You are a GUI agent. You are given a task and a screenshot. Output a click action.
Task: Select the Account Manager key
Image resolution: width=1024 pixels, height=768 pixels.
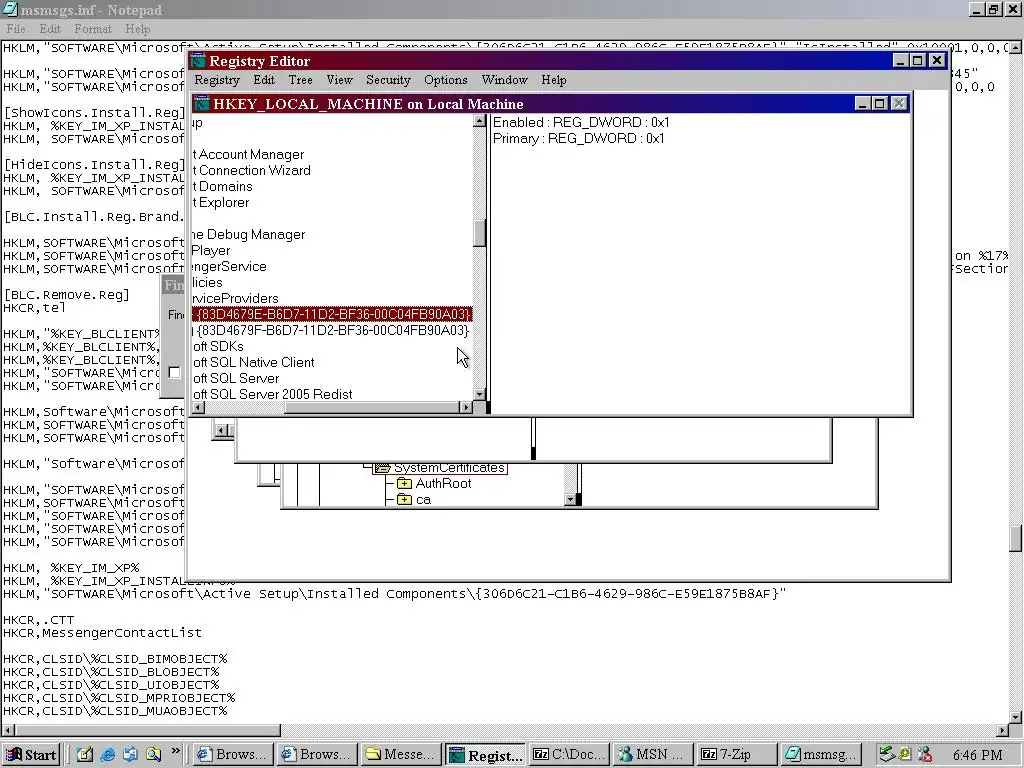coord(248,155)
